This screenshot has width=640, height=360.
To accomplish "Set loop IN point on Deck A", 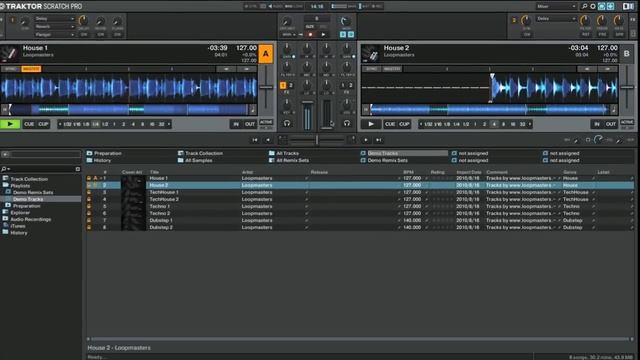I will click(236, 124).
